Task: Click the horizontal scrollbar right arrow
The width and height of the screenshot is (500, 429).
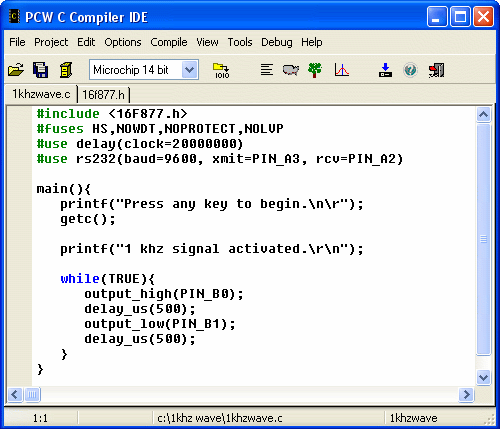Action: tap(466, 395)
